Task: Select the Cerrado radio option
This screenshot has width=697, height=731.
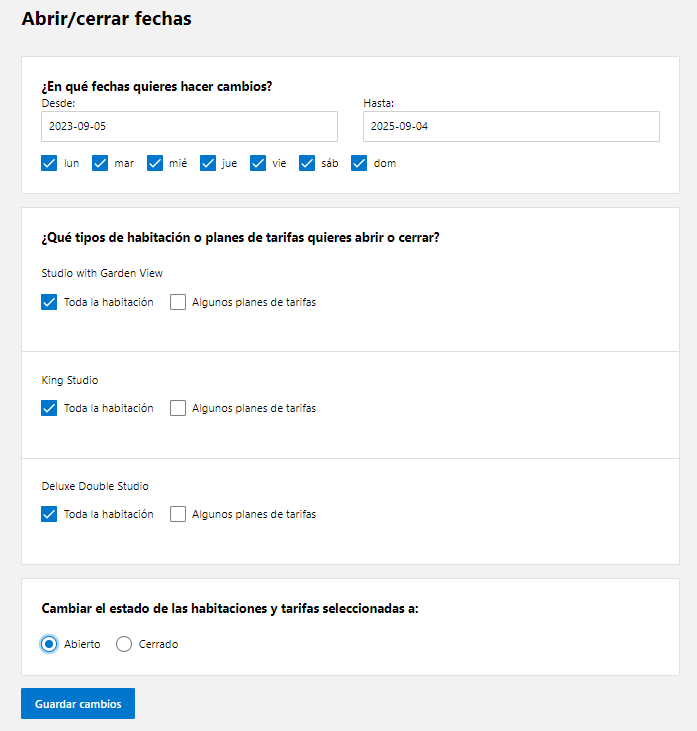Action: tap(124, 644)
